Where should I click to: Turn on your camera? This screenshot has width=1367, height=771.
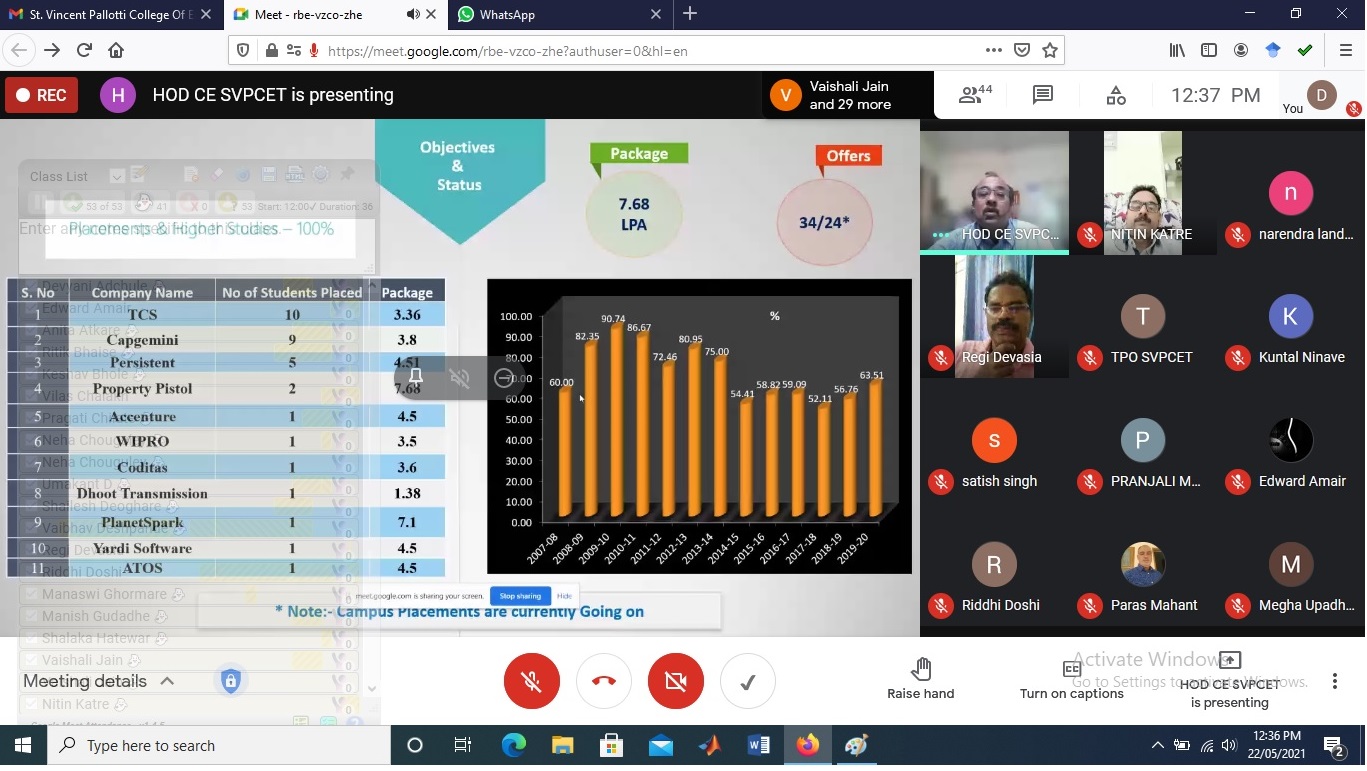coord(676,681)
